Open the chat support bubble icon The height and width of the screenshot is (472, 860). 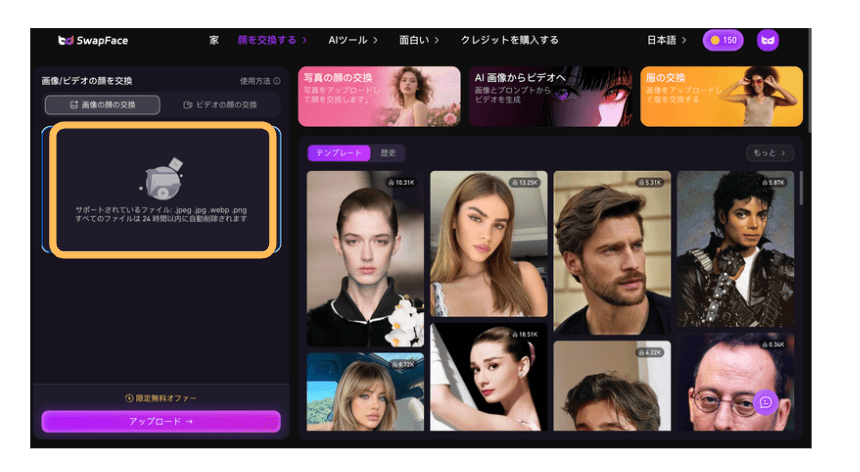(x=766, y=402)
